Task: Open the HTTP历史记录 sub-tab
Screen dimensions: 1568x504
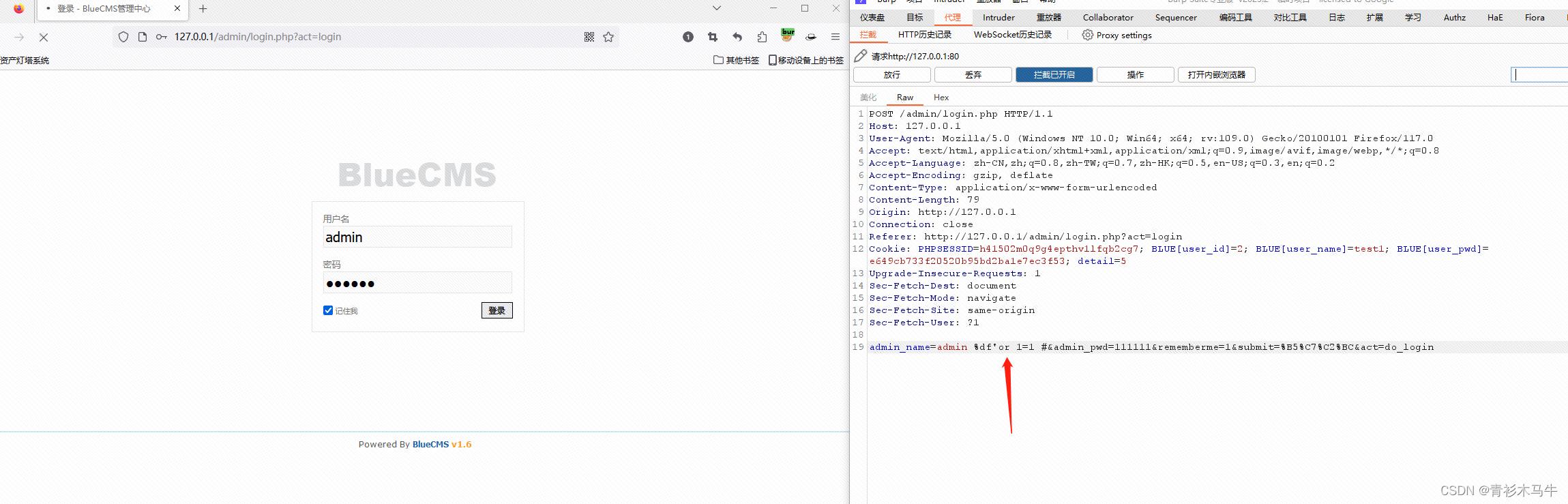Action: [924, 35]
